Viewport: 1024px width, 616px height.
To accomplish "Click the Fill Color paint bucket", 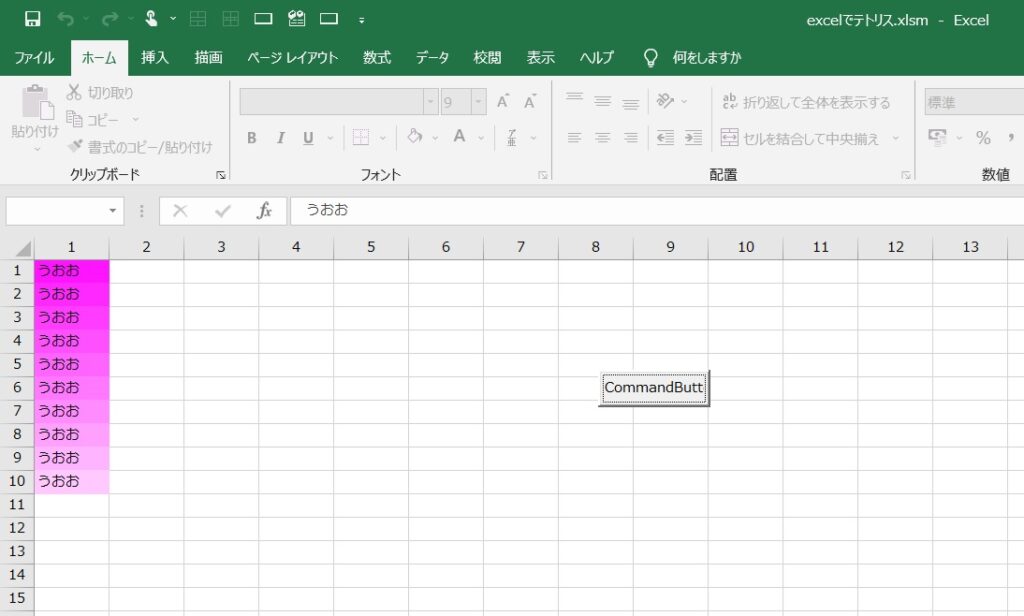I will [414, 137].
